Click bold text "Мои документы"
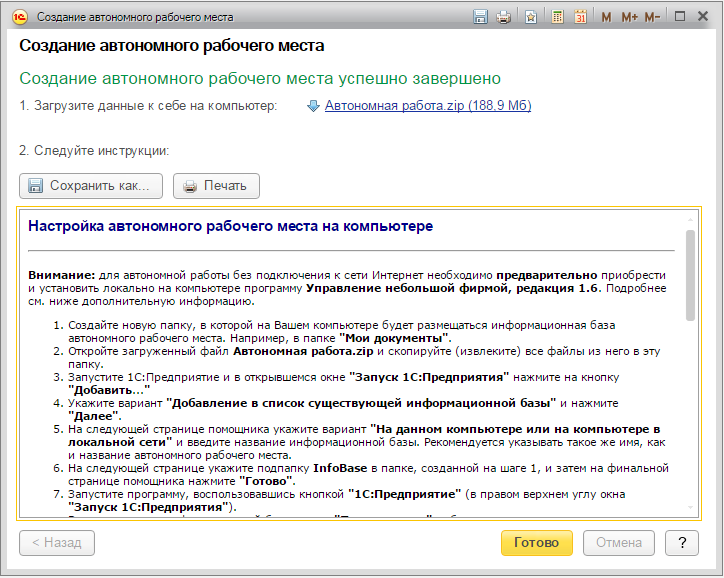 tap(394, 338)
